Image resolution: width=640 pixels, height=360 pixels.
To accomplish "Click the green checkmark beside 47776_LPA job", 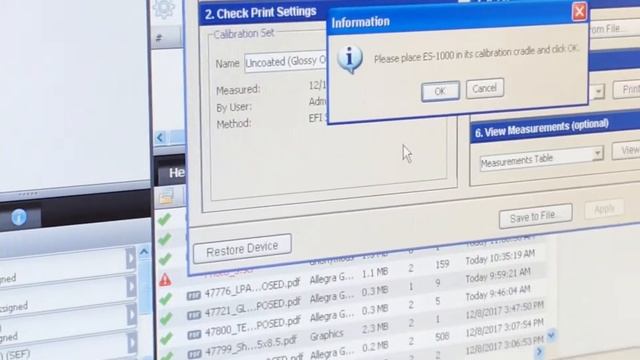I will point(165,299).
